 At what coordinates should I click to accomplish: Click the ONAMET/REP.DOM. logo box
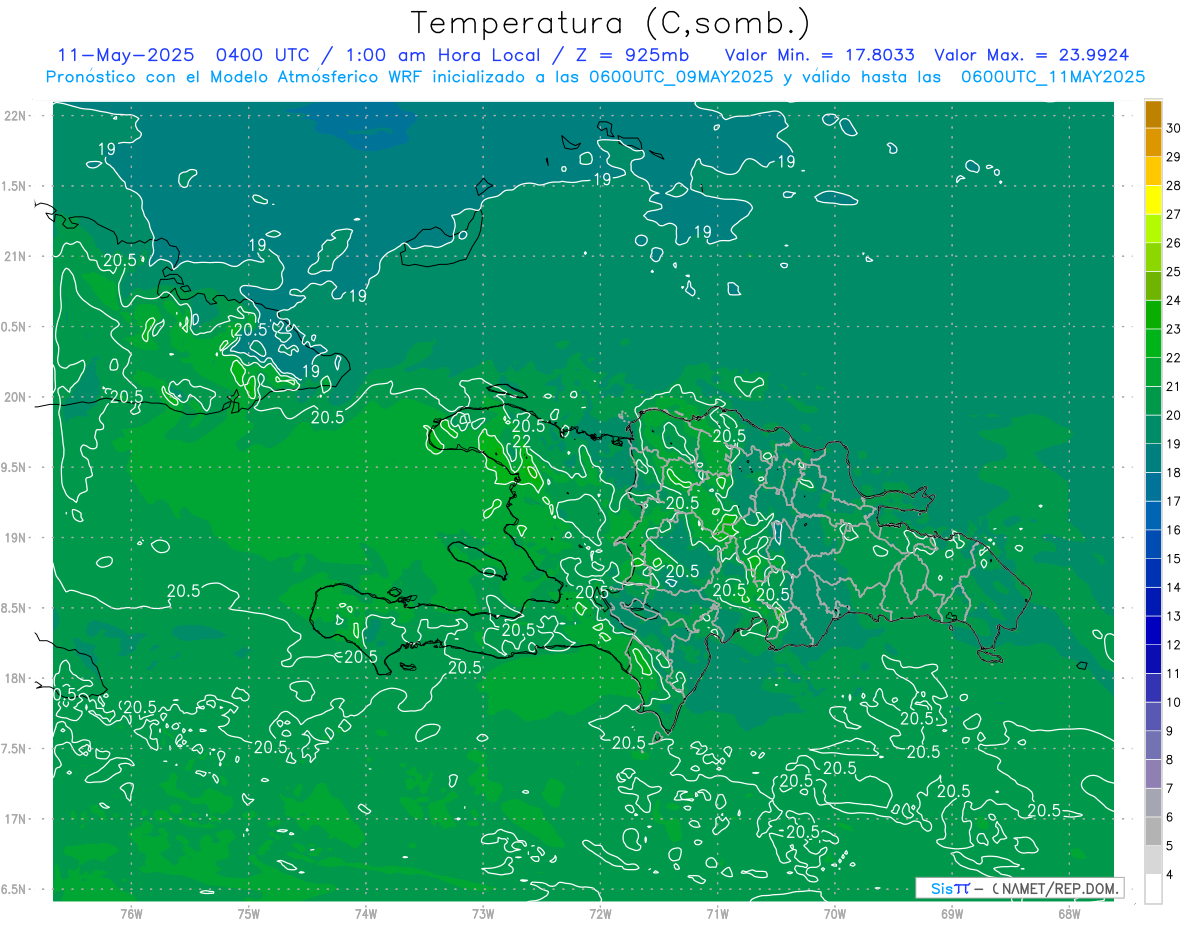pyautogui.click(x=1019, y=888)
